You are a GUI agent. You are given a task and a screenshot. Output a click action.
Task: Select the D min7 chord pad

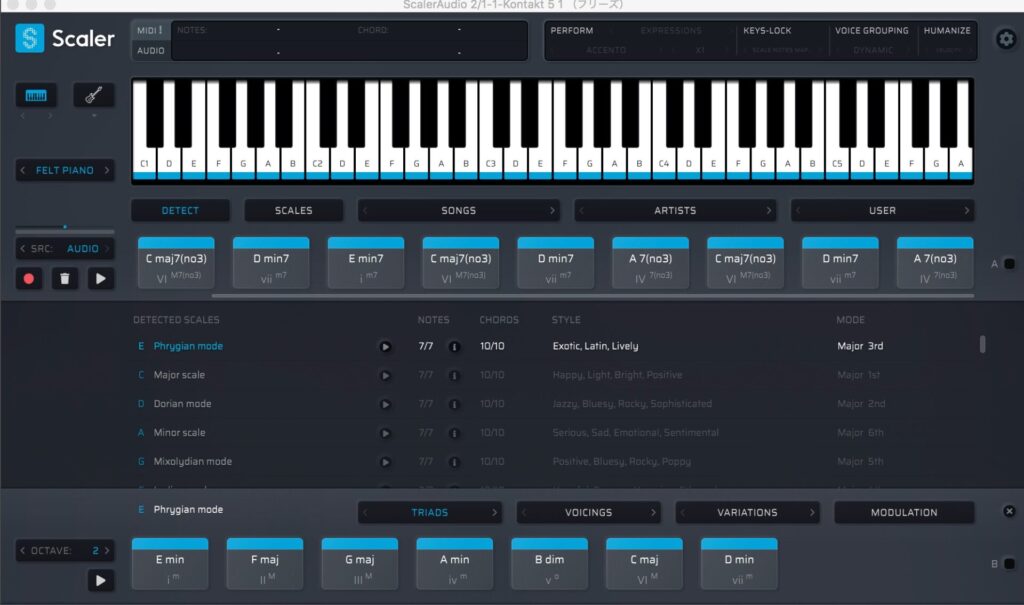(271, 264)
